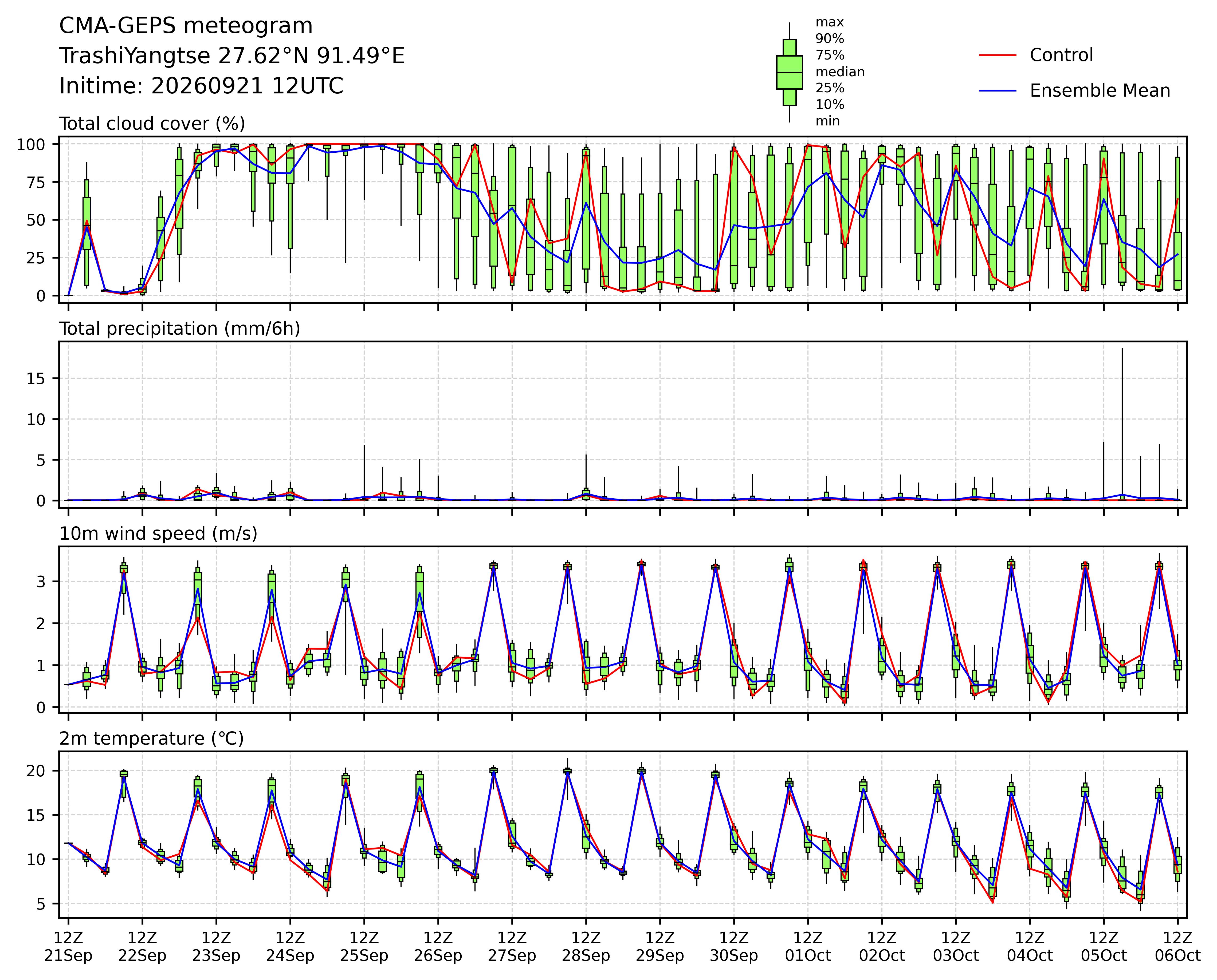Select the Total precipitation panel title
This screenshot has width=1217, height=980.
coord(180,329)
